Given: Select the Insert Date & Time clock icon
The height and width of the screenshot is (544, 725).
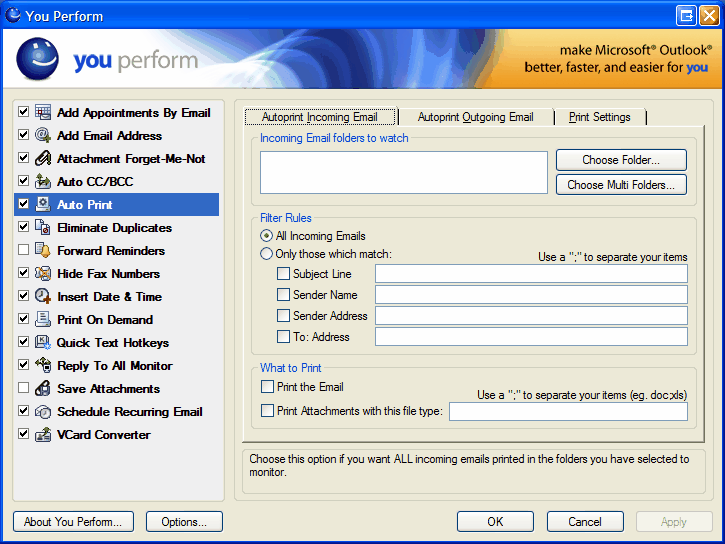Looking at the screenshot, I should 43,297.
